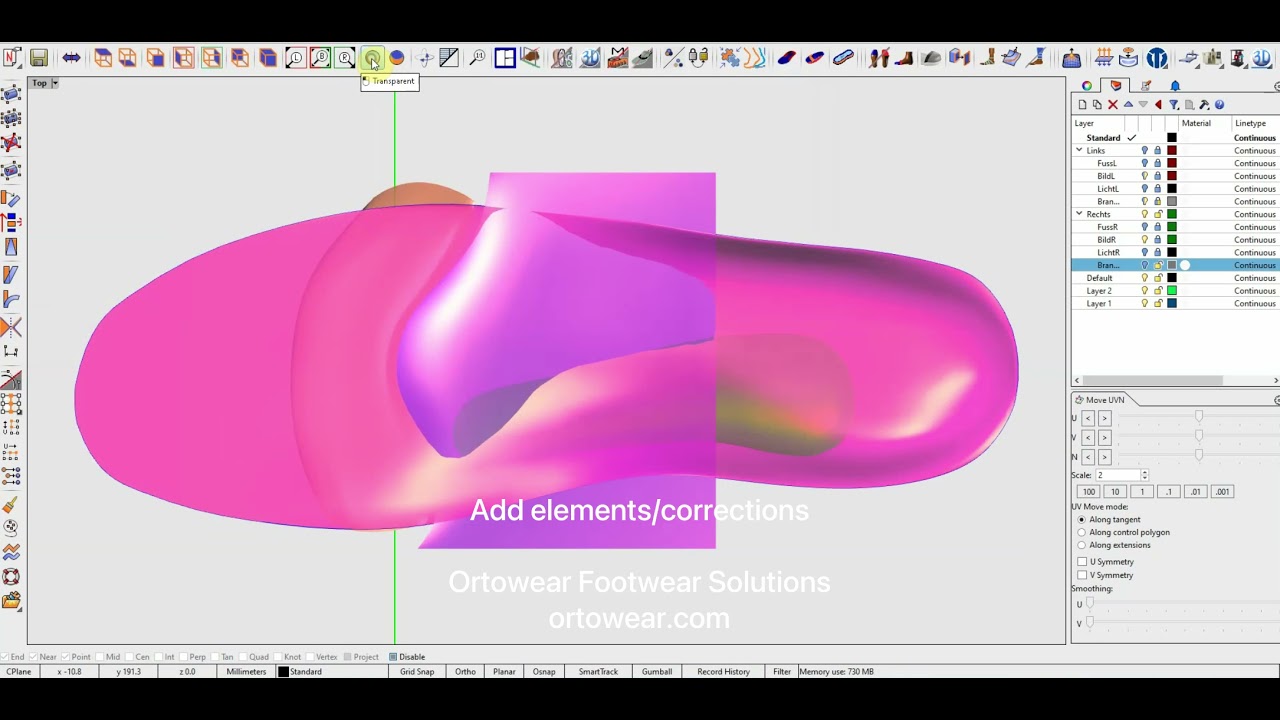1280x720 pixels.
Task: Select Along extensions radio button
Action: point(1081,545)
